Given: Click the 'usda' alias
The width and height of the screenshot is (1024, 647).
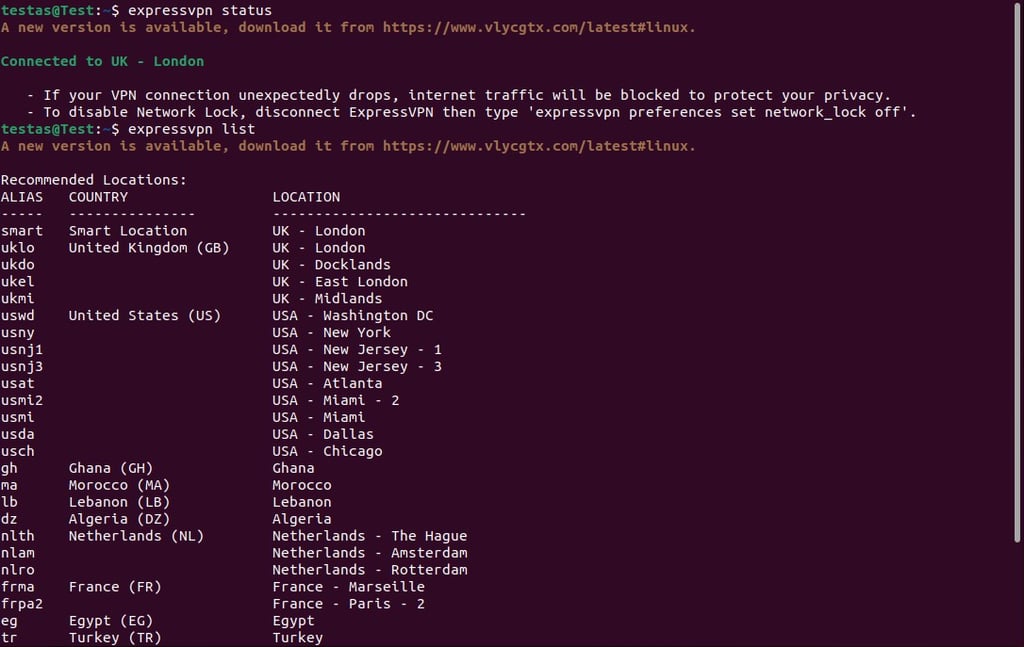Looking at the screenshot, I should click(18, 435).
